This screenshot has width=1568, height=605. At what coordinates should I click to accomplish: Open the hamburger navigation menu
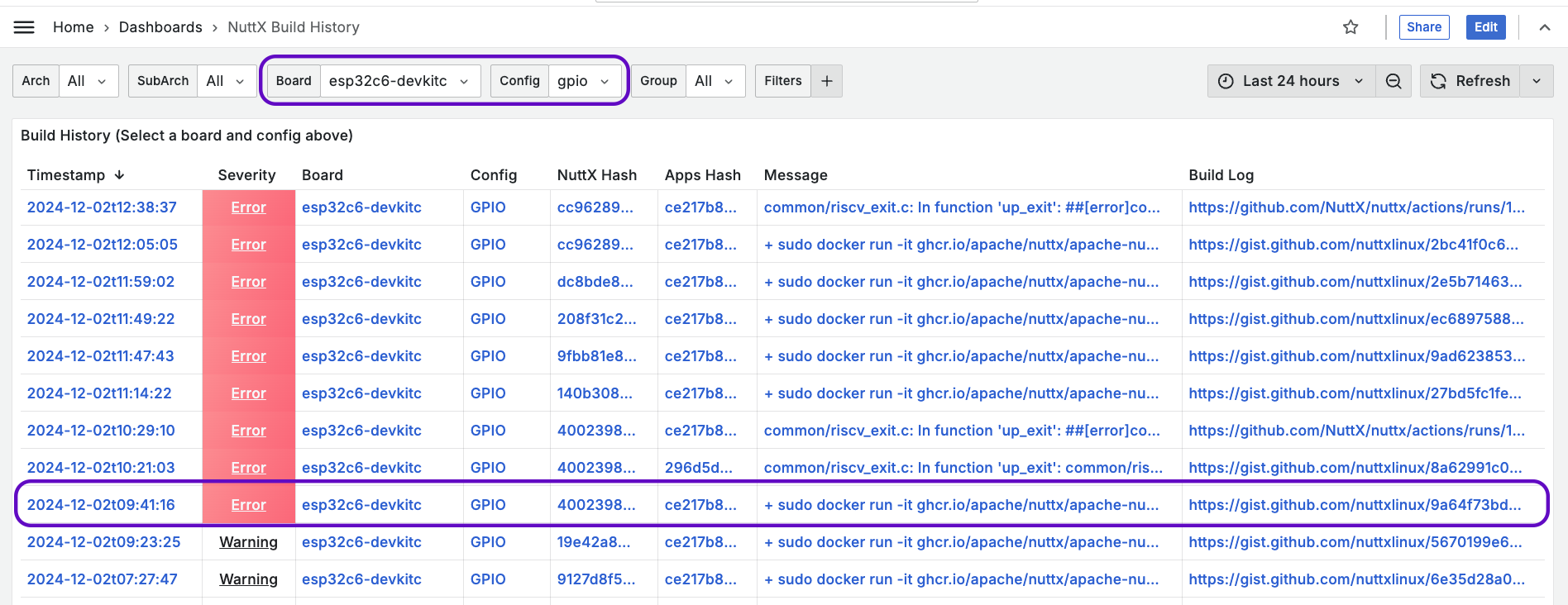click(x=24, y=27)
